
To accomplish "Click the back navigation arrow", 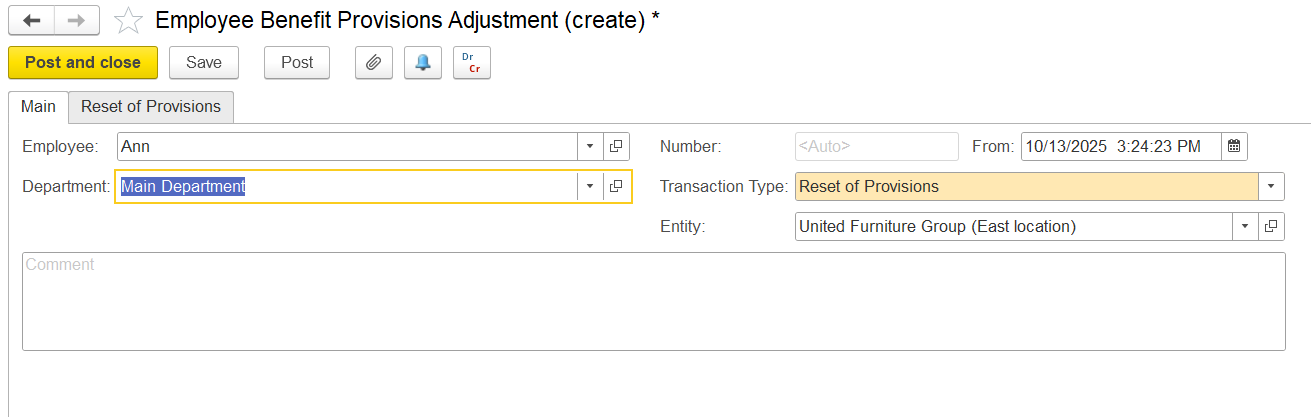I will coord(31,20).
